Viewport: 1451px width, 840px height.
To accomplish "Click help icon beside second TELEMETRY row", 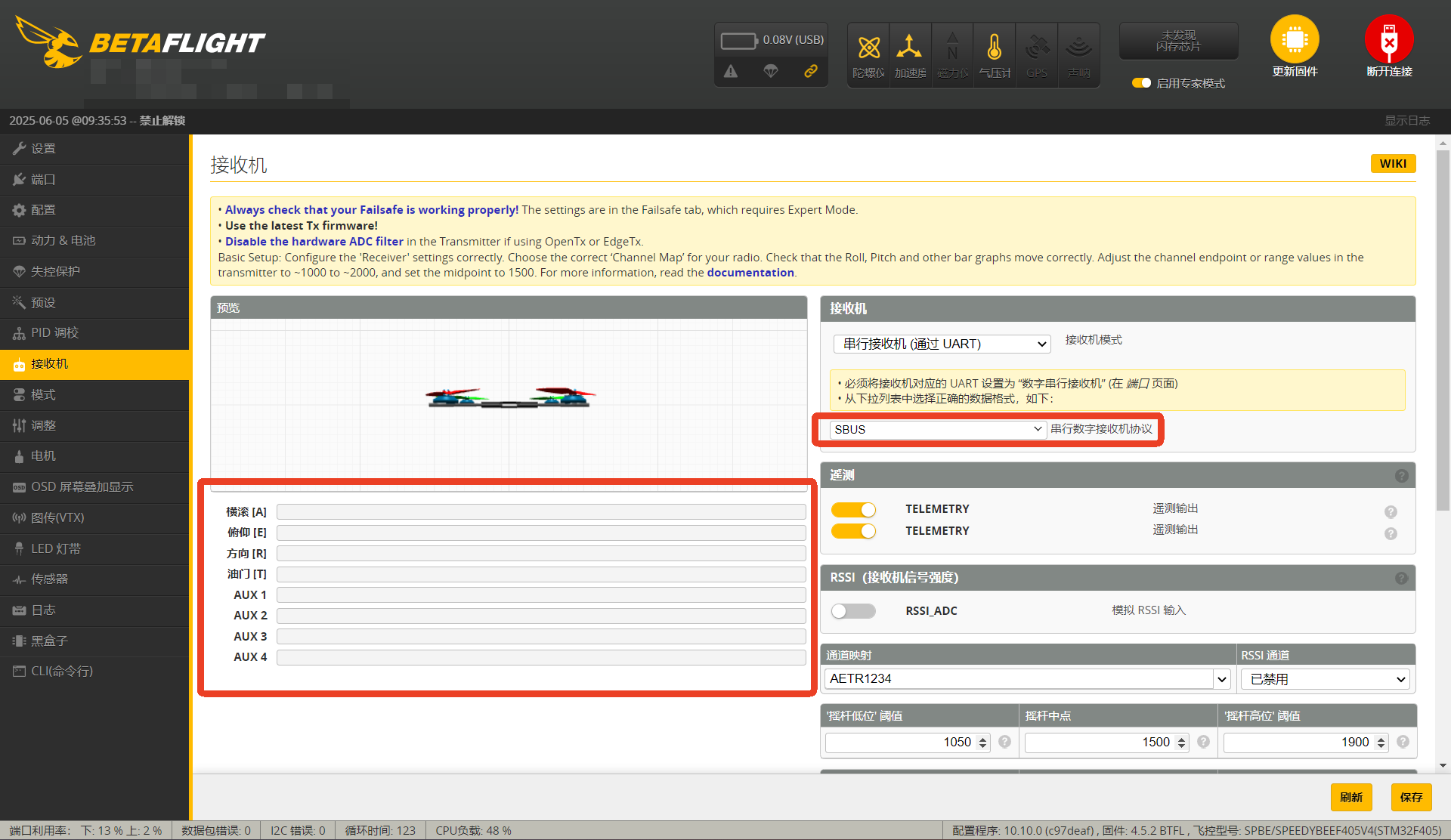I will click(1391, 534).
